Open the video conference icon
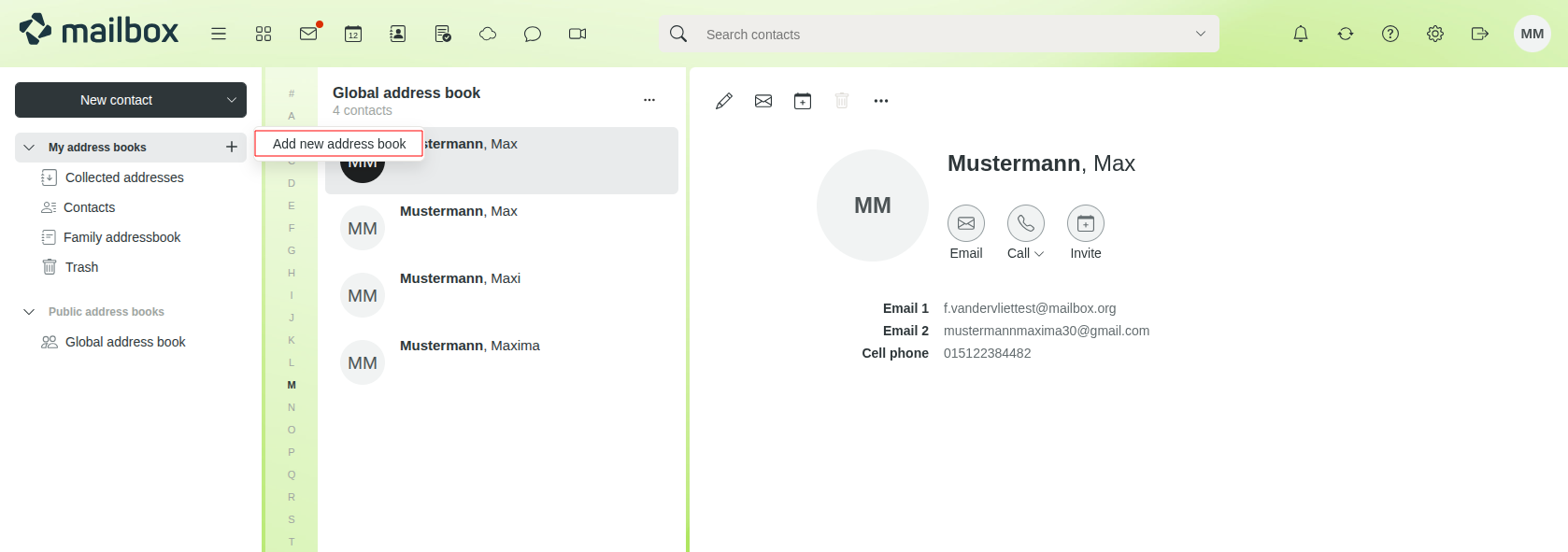The height and width of the screenshot is (552, 1568). pyautogui.click(x=577, y=34)
